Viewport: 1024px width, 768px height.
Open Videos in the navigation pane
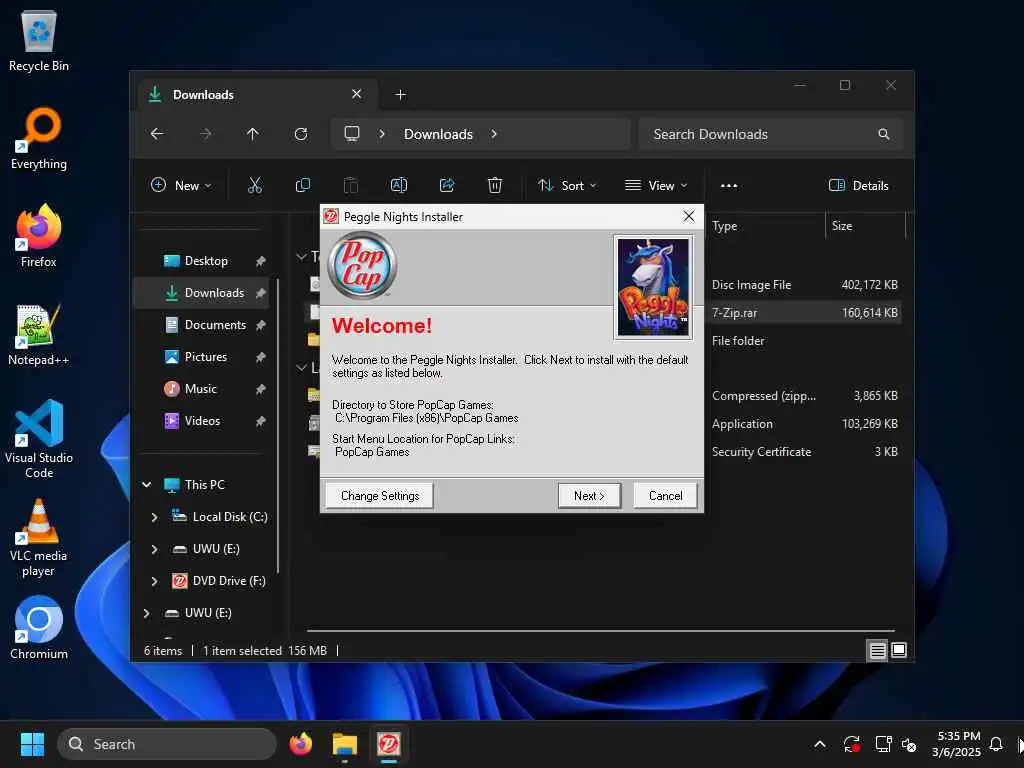tap(202, 421)
